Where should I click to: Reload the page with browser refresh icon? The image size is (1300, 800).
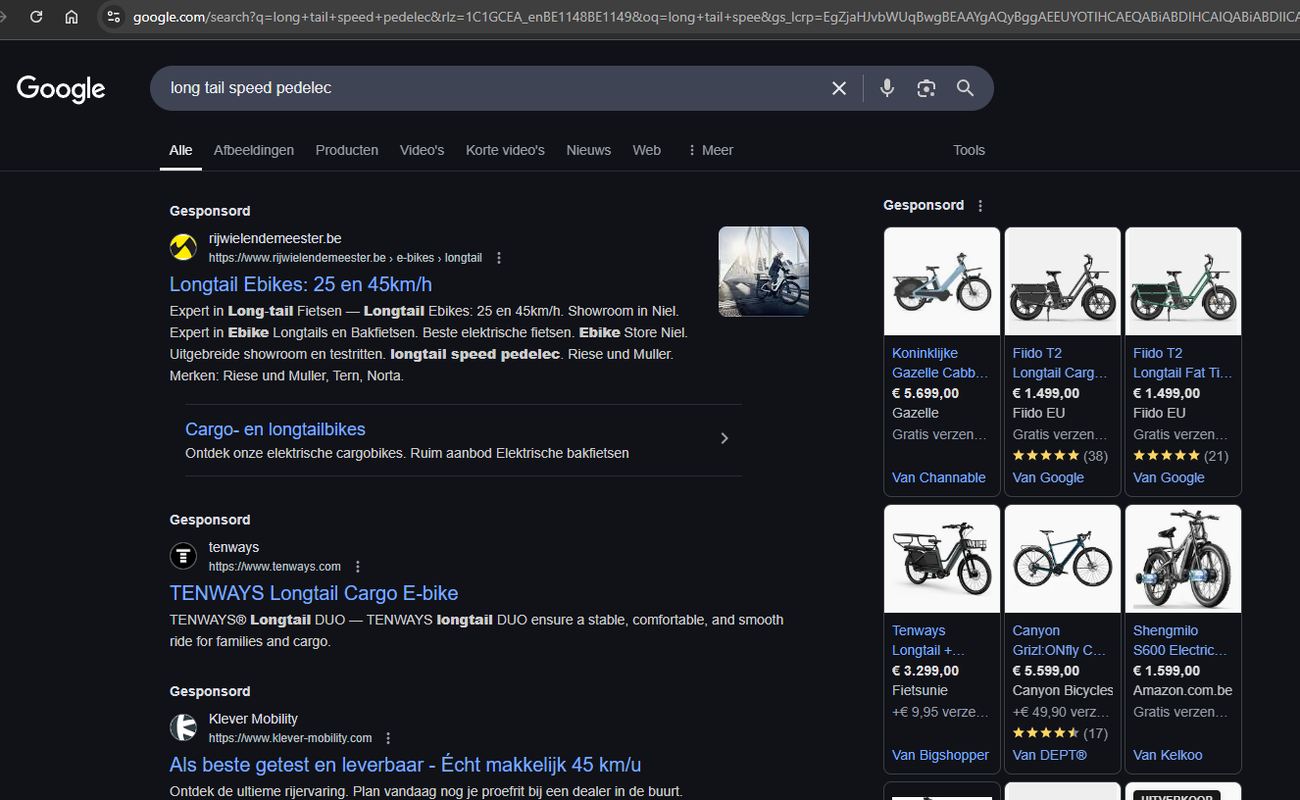(x=36, y=17)
